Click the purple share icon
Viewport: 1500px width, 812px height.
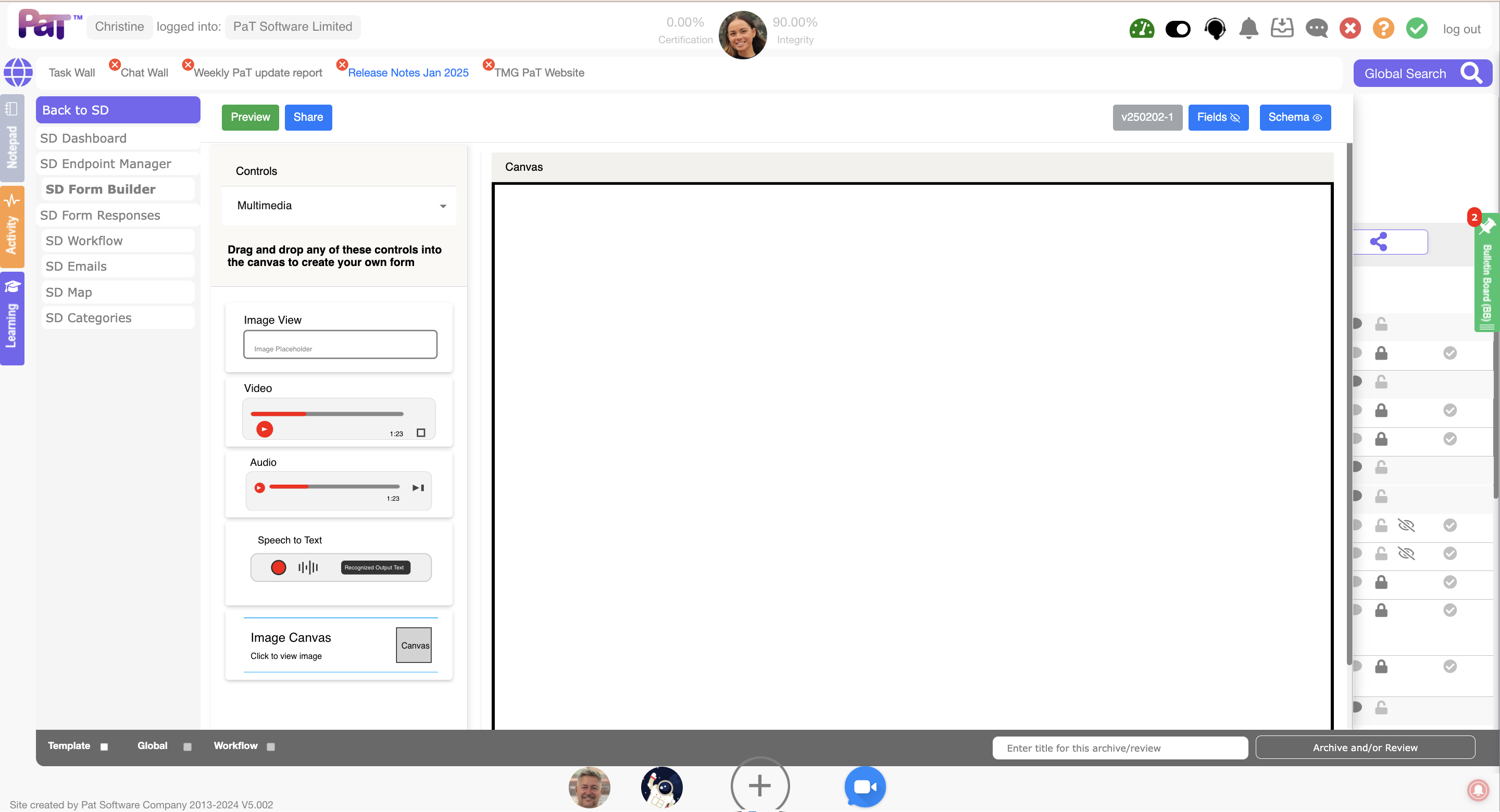pos(1378,242)
